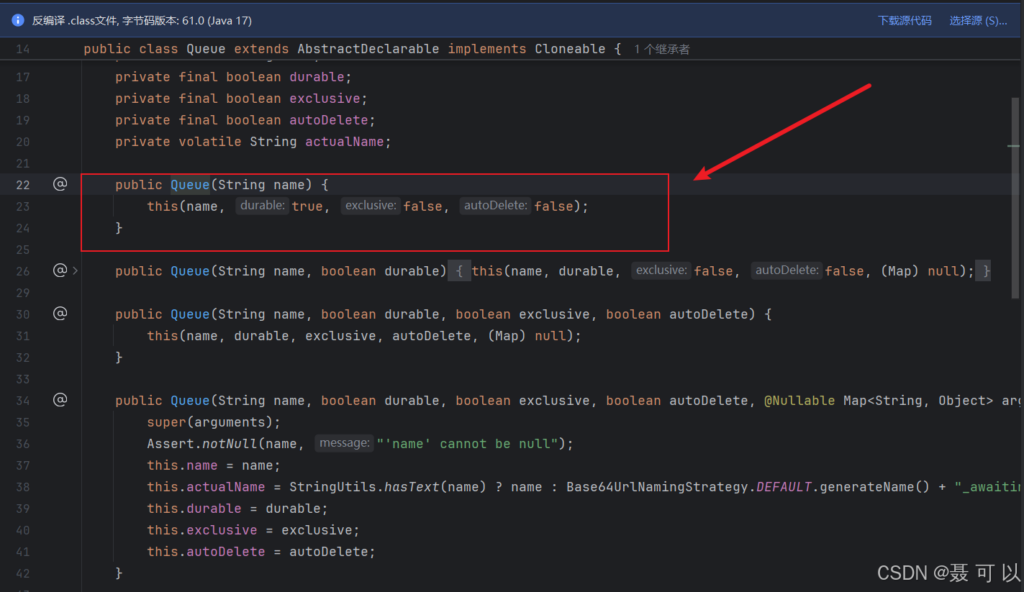Click line number 22 in the gutter
This screenshot has height=592, width=1024.
tap(23, 185)
